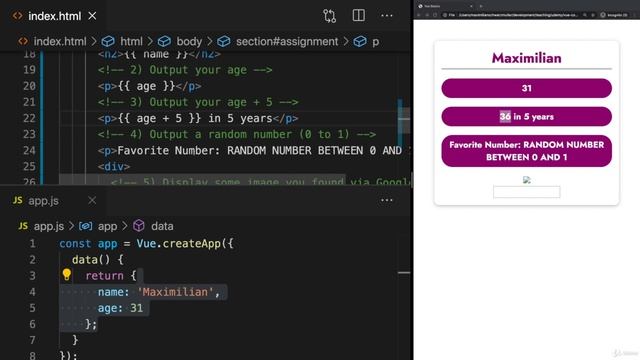640x360 pixels.
Task: Click the data method breadcrumb item
Action: (162, 226)
